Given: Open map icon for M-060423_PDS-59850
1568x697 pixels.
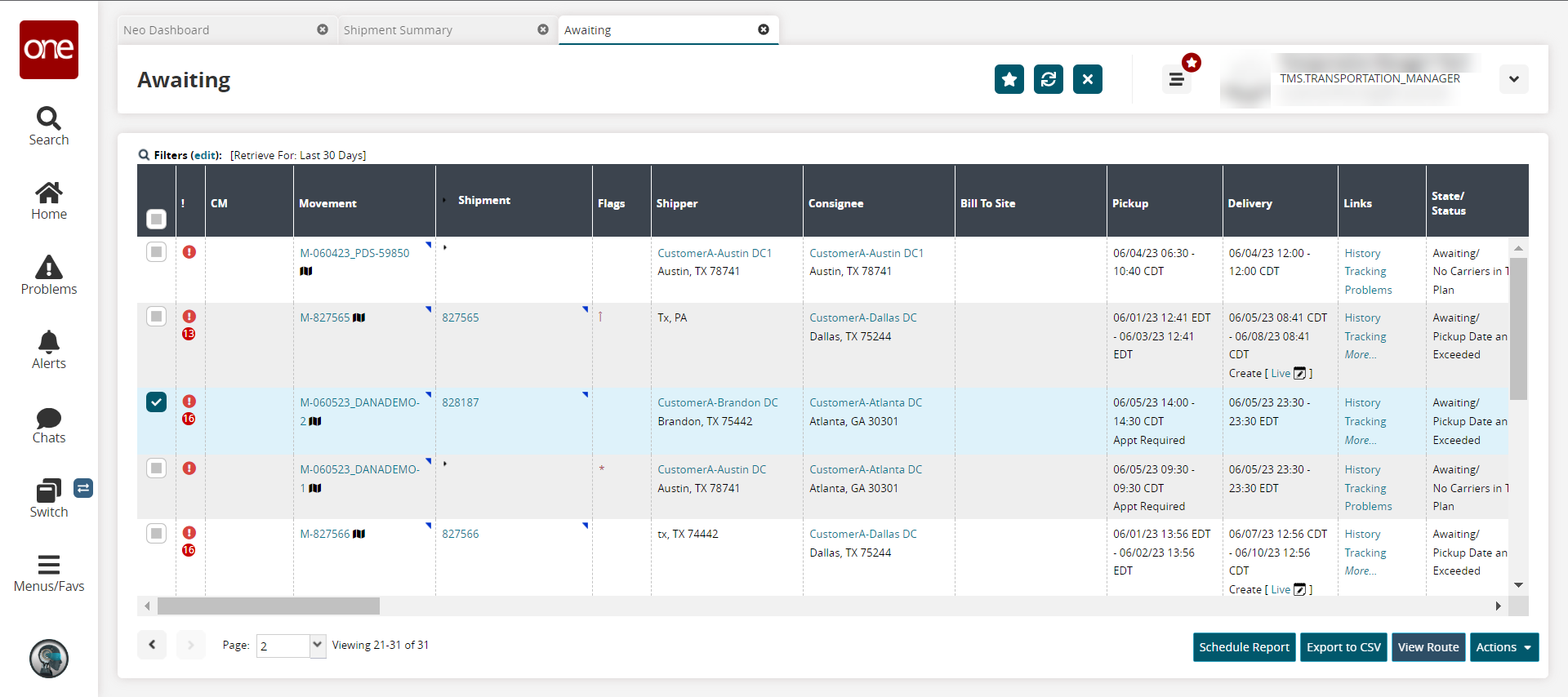Looking at the screenshot, I should coord(306,271).
